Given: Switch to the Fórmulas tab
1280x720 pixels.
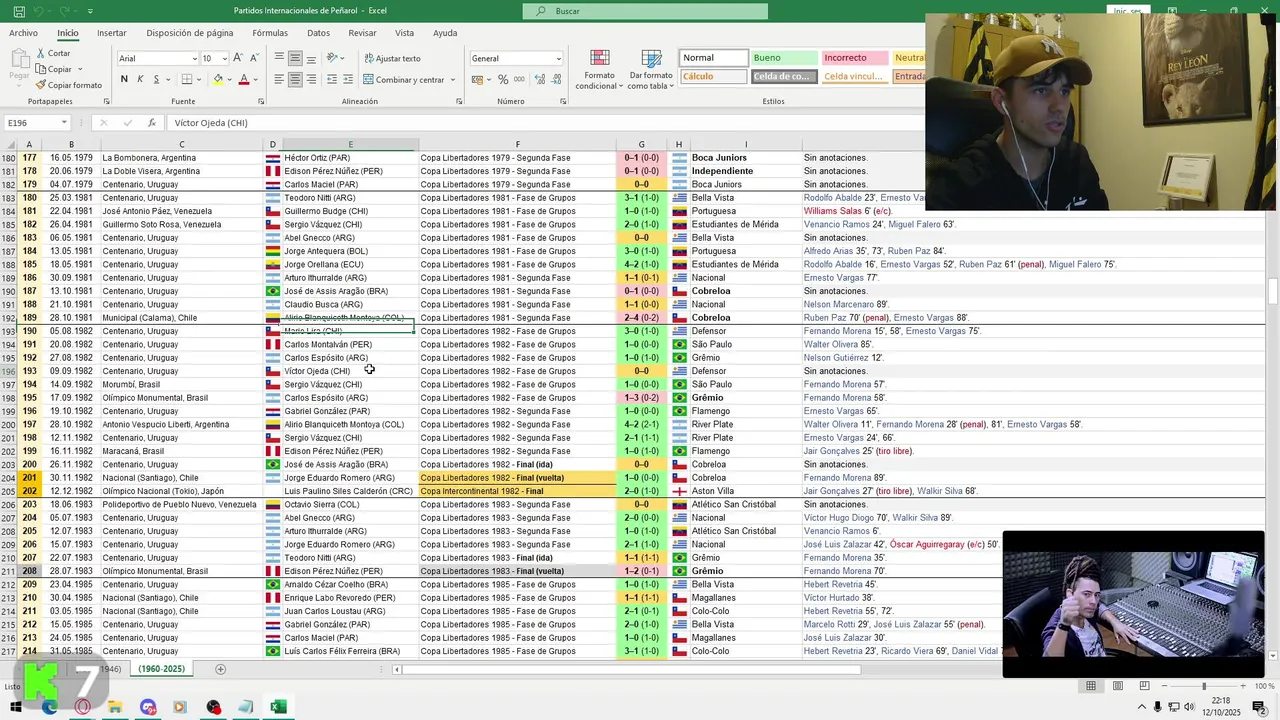Looking at the screenshot, I should pos(269,33).
